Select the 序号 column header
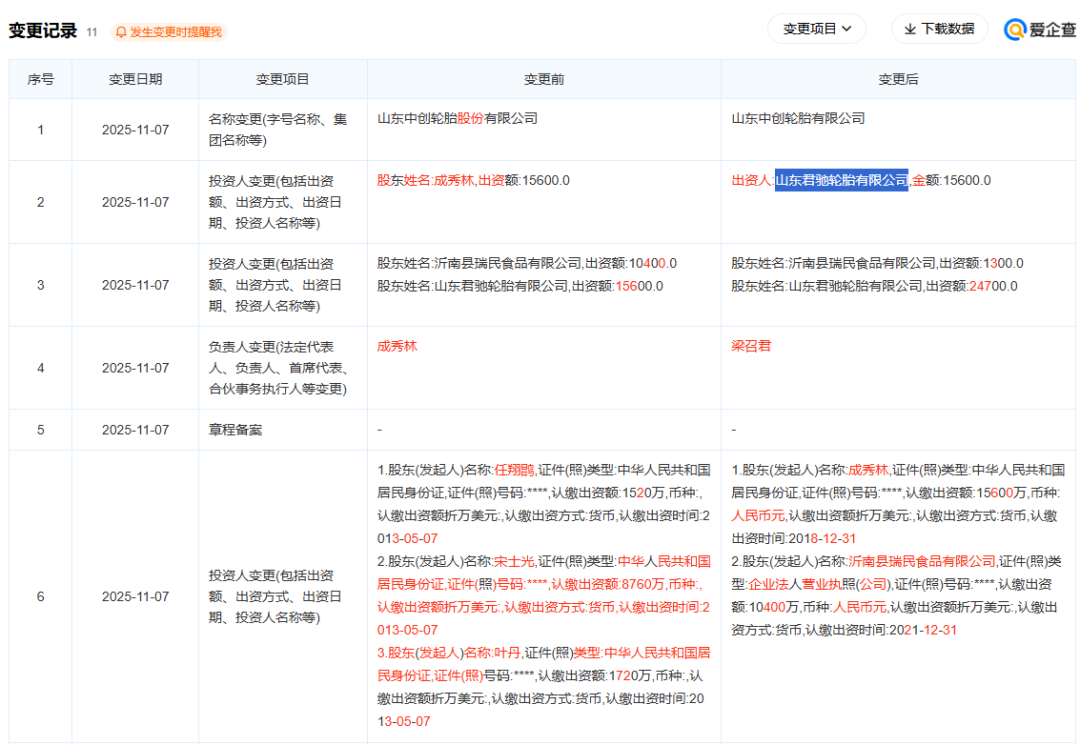 click(x=40, y=79)
